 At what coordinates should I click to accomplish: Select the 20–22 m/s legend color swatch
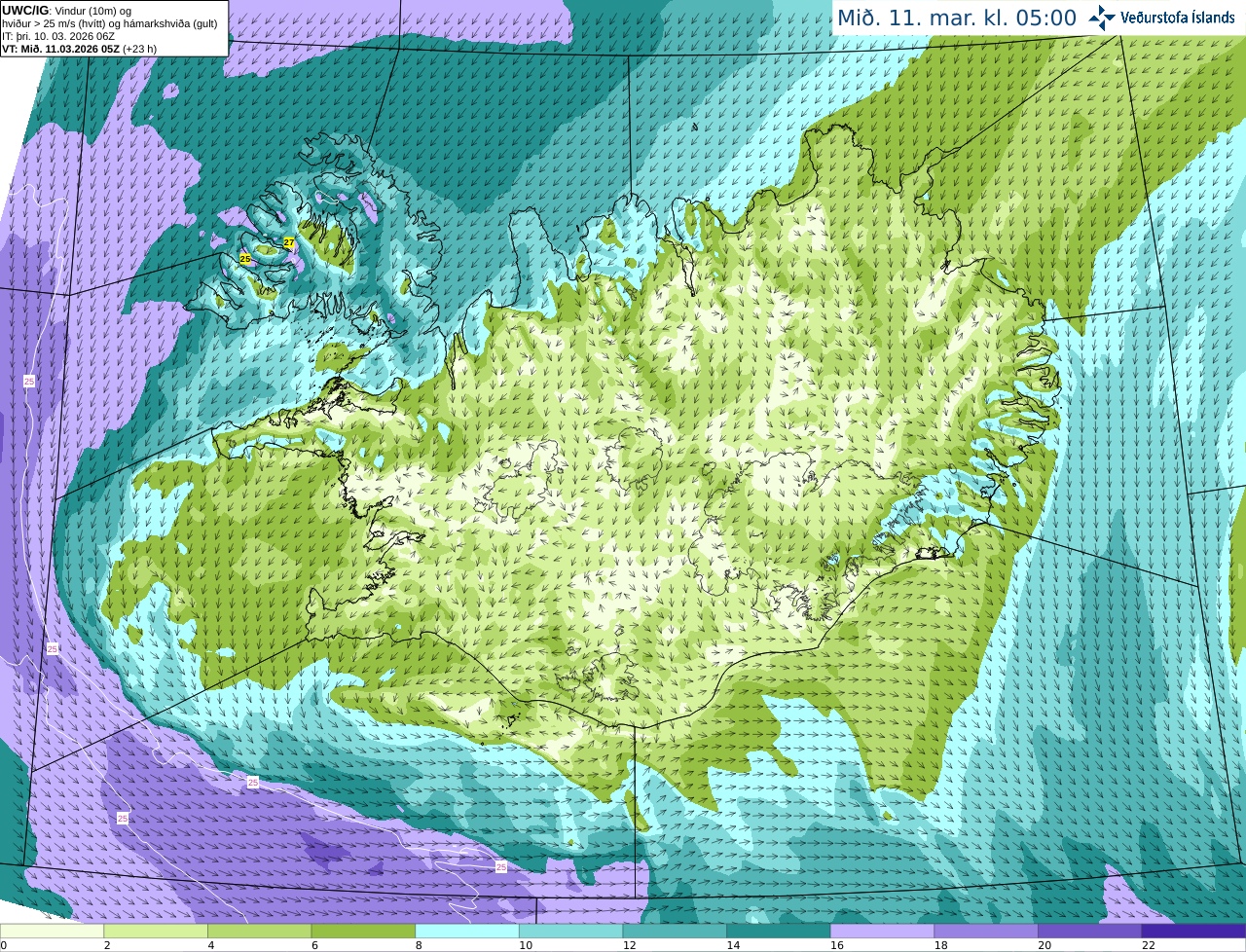click(1090, 931)
